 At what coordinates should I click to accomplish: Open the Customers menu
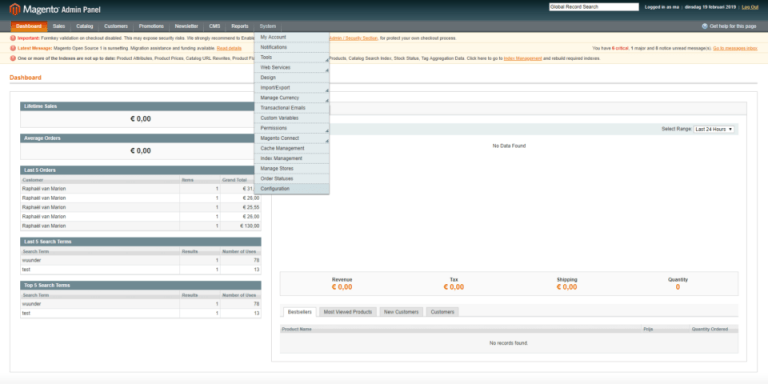116,26
